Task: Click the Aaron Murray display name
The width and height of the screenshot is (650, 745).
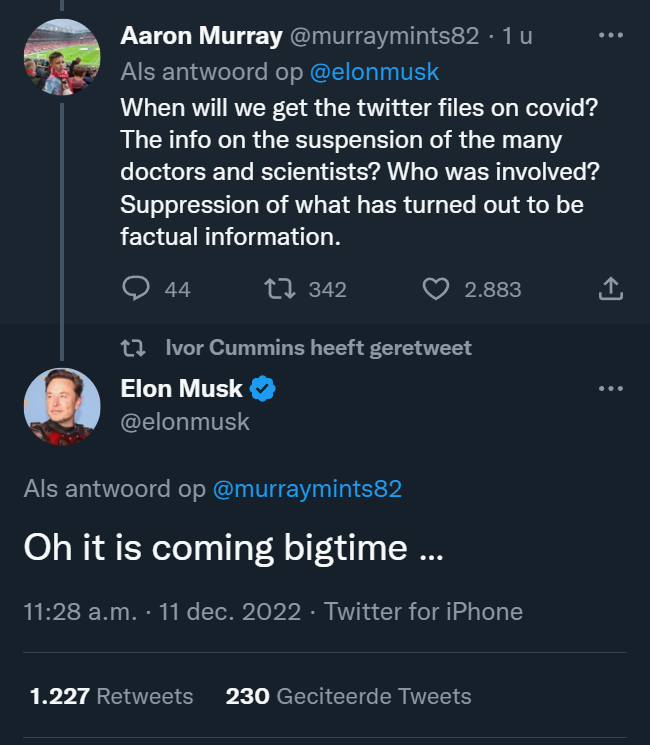Action: [x=201, y=36]
